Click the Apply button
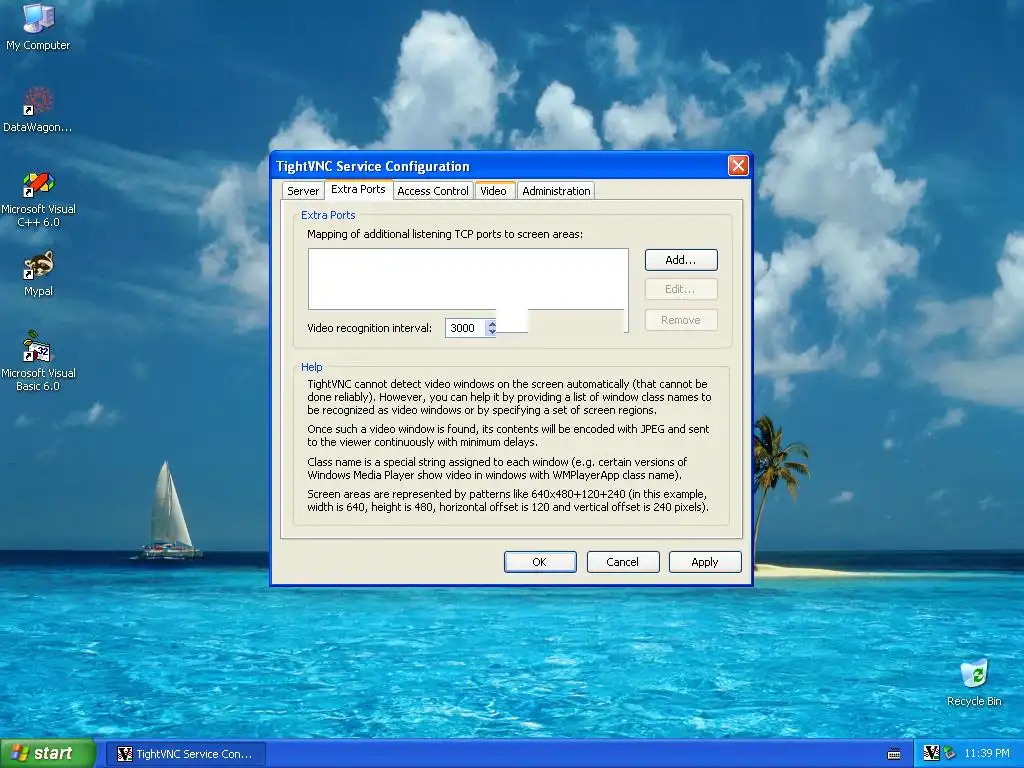Viewport: 1024px width, 768px height. (705, 562)
